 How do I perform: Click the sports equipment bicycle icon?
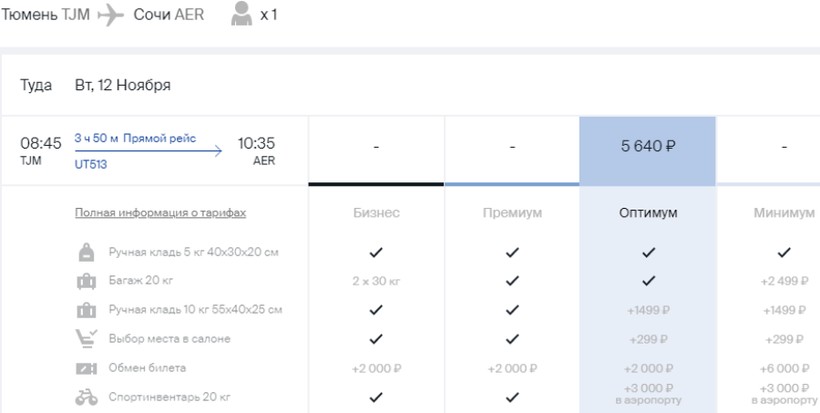pyautogui.click(x=87, y=397)
